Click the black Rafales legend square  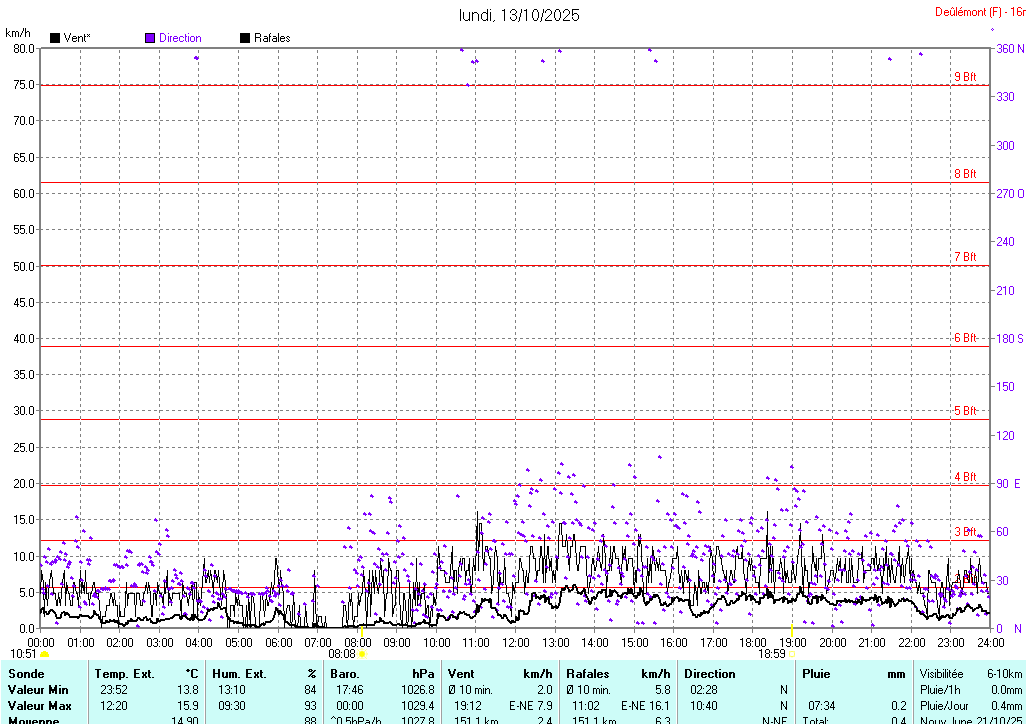point(245,38)
